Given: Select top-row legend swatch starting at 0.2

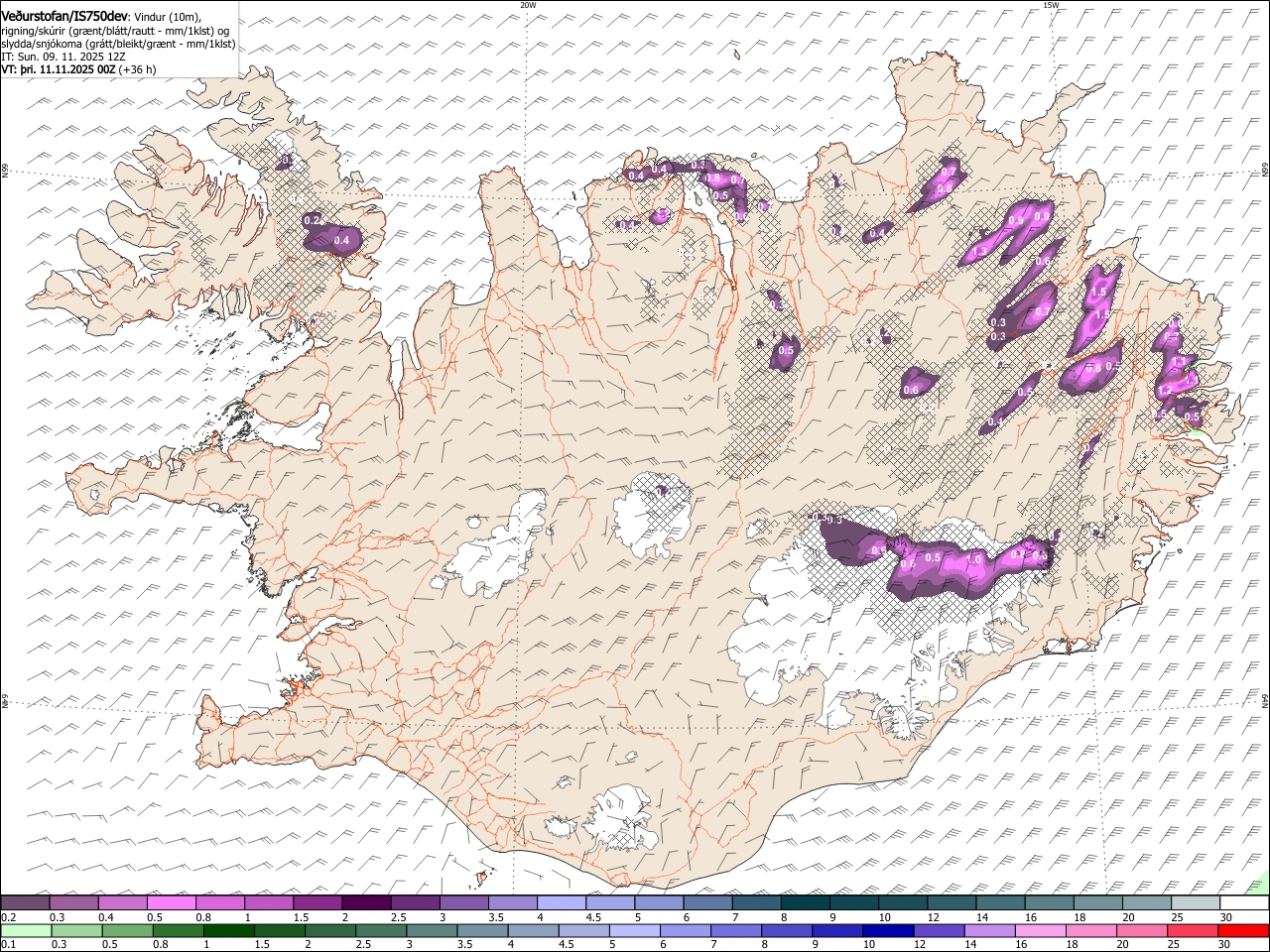Looking at the screenshot, I should click(25, 902).
